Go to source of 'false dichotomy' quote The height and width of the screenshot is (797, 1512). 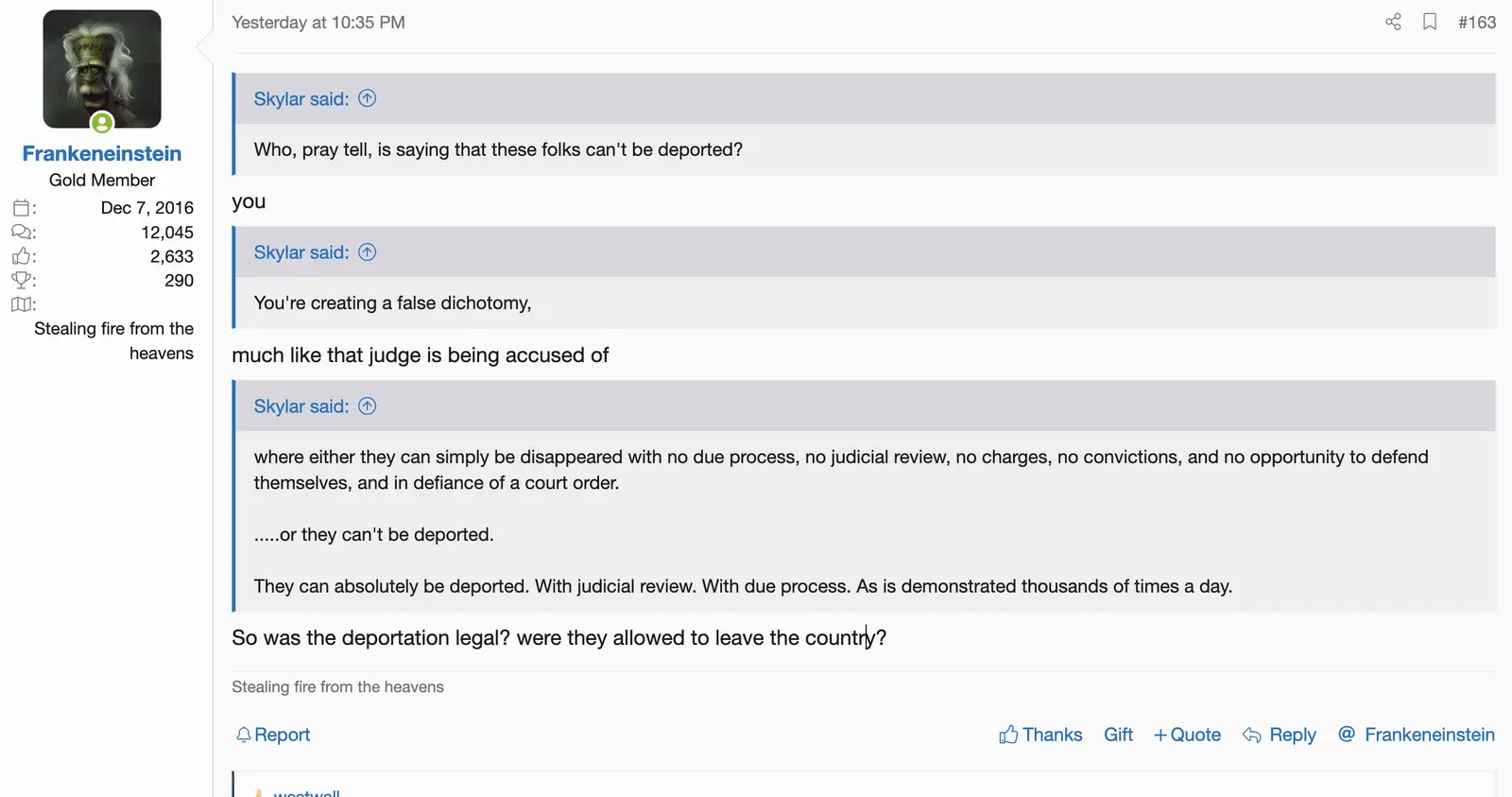click(x=368, y=252)
